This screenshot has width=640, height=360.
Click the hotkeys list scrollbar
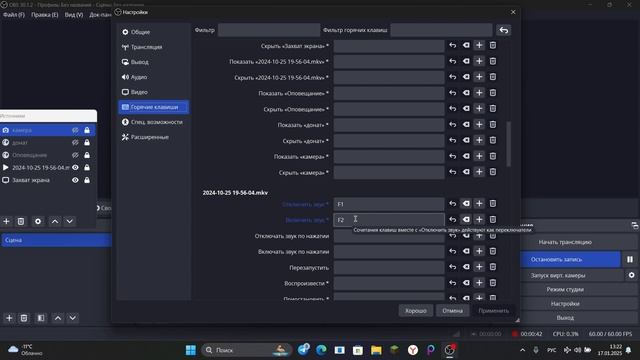[x=509, y=144]
